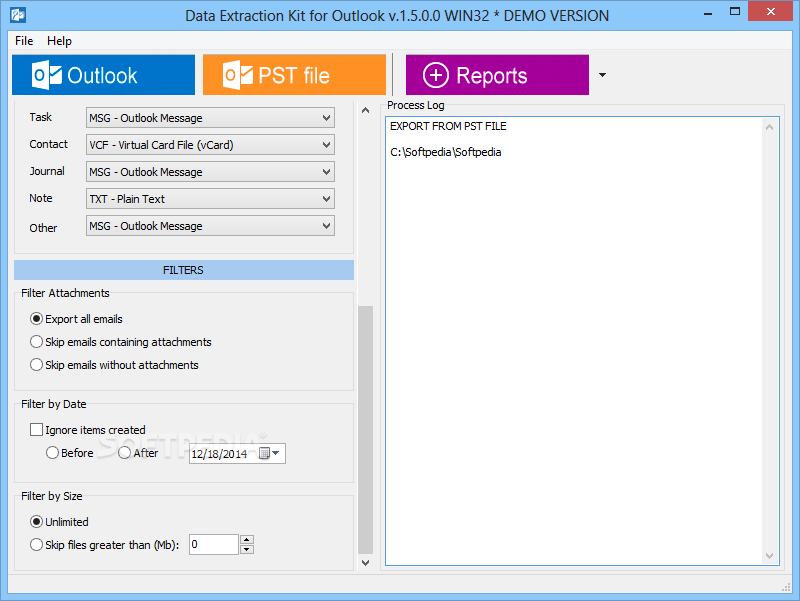Select Skip files greater than option

[x=105, y=545]
